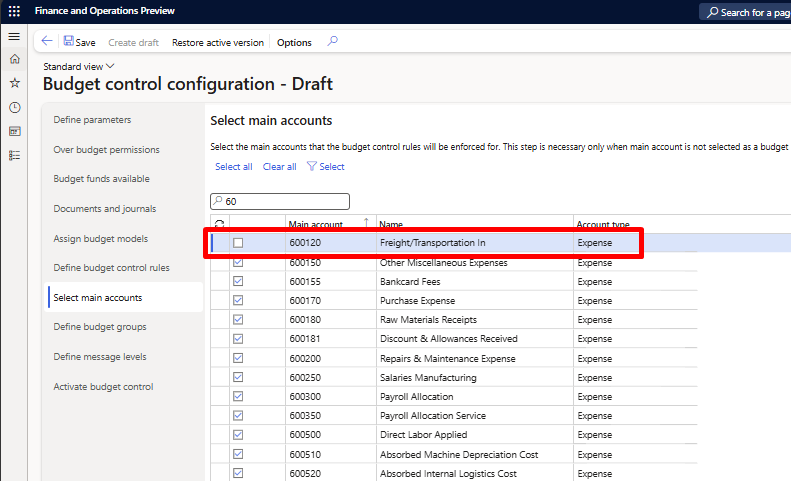
Task: Expand the hamburger navigation menu
Action: (x=14, y=36)
